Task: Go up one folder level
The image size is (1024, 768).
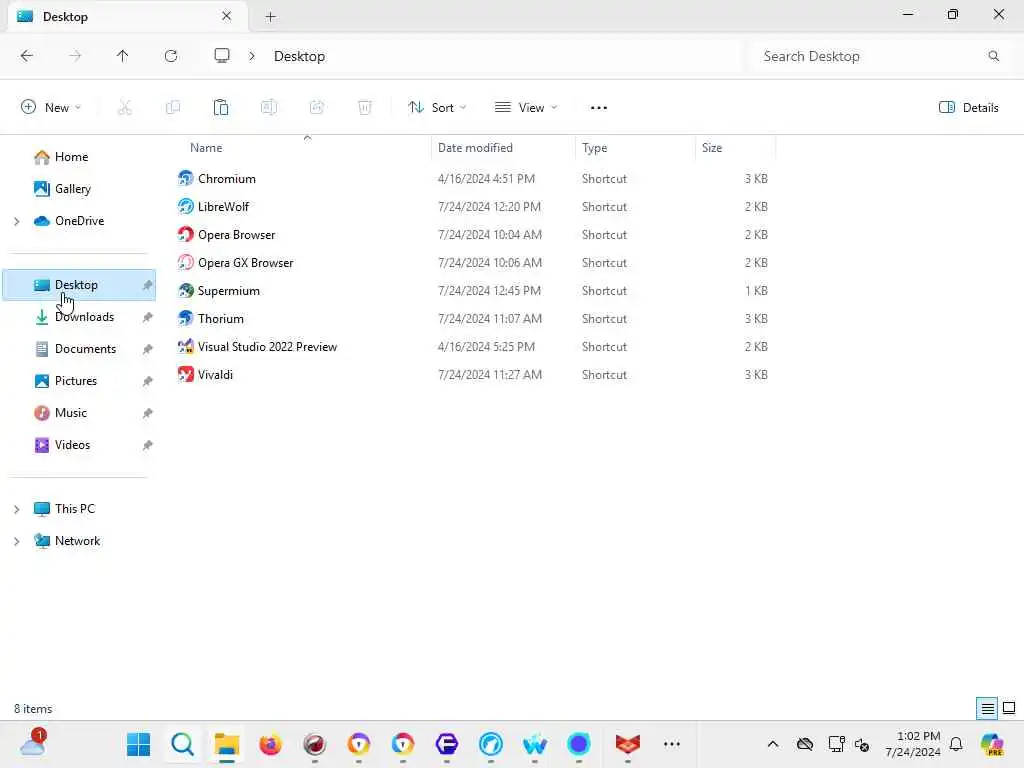Action: 122,56
